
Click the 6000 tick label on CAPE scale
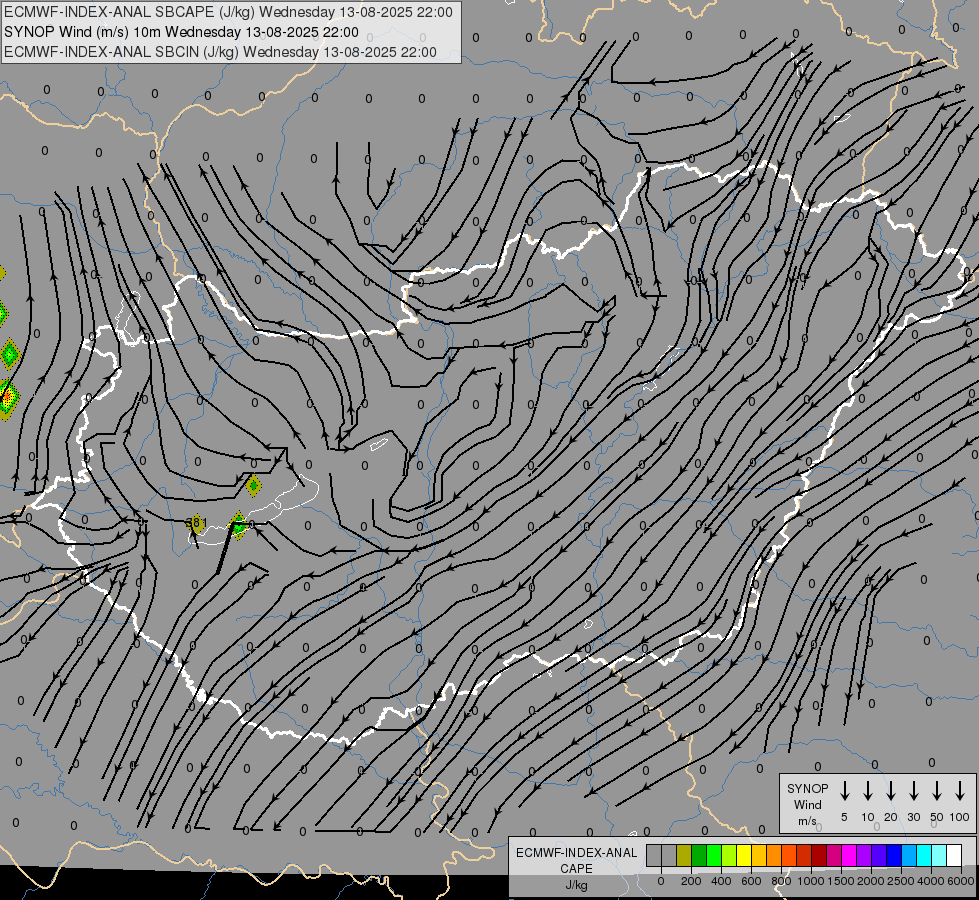click(960, 881)
